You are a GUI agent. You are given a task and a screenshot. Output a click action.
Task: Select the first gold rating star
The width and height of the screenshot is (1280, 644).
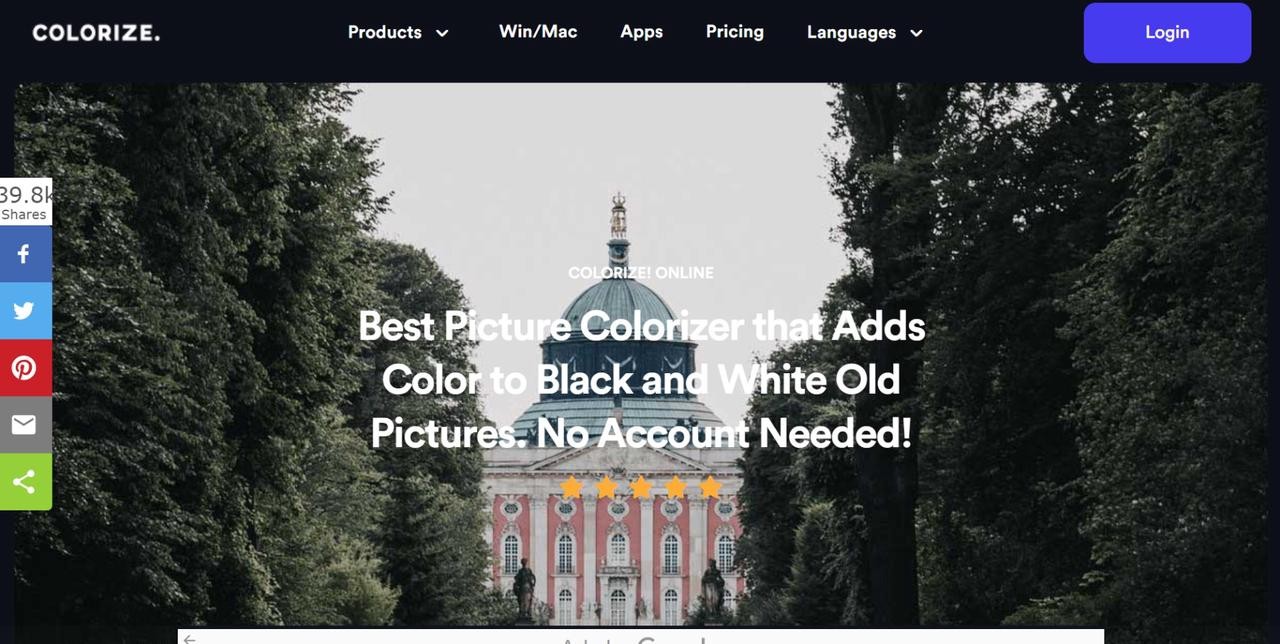point(571,487)
